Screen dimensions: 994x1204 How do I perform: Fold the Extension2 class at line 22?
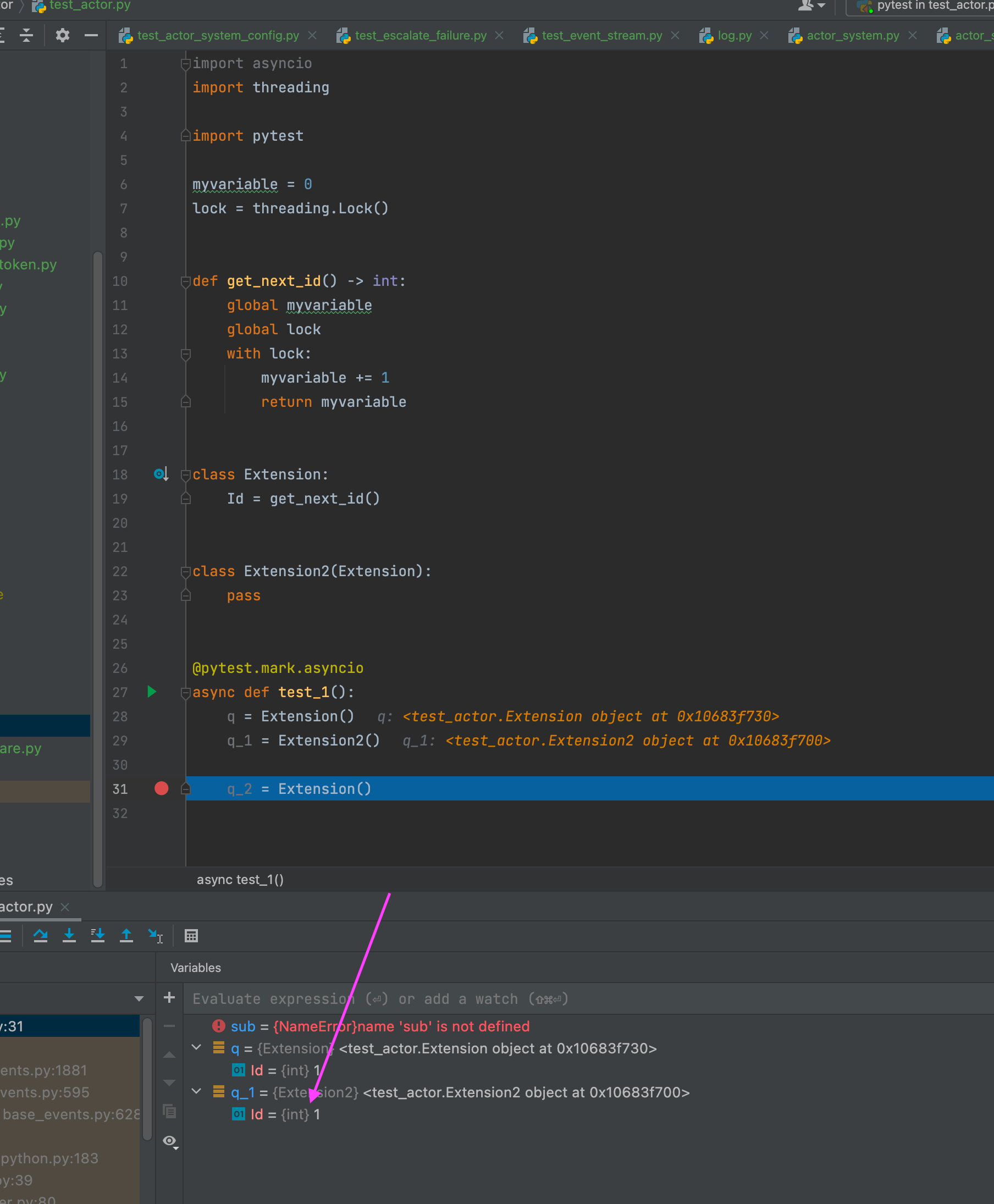pos(185,571)
